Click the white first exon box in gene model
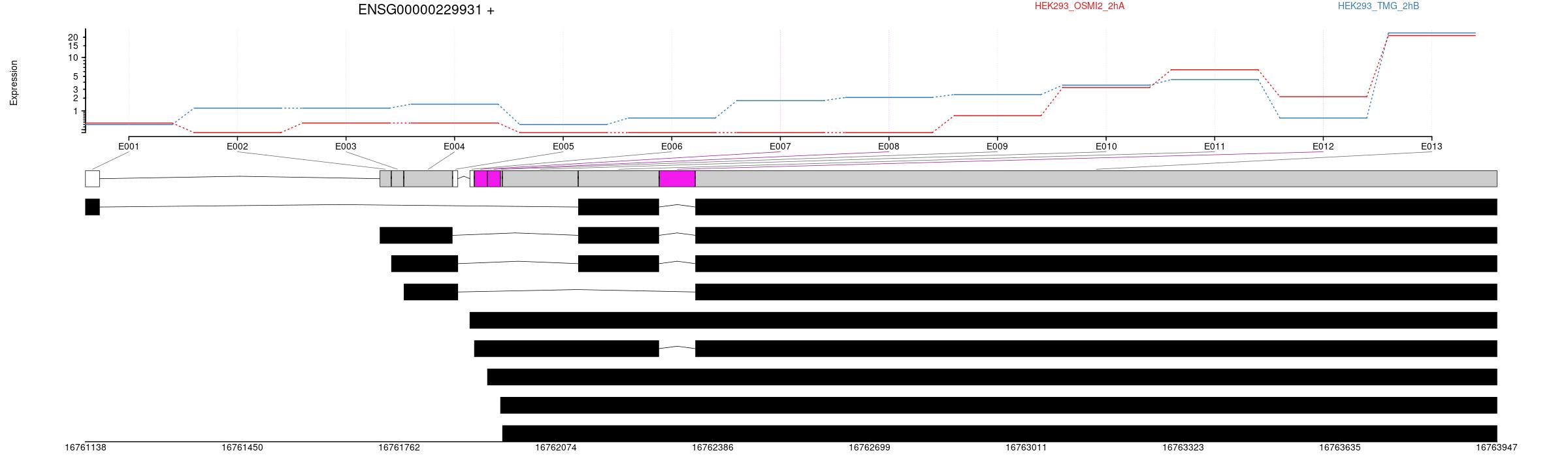 (x=92, y=179)
